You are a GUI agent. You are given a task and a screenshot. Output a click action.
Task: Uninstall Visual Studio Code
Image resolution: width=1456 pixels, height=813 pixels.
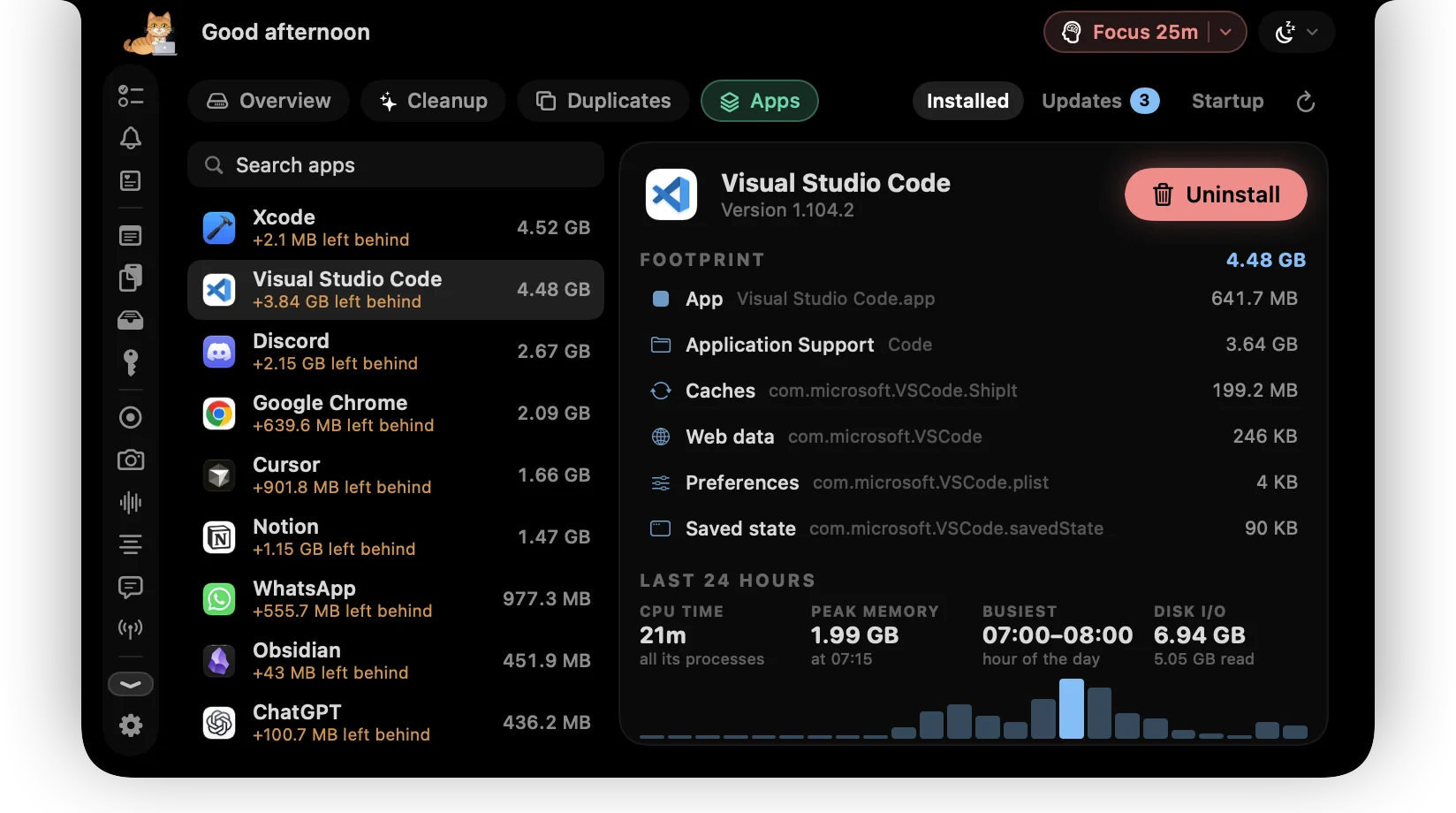[1216, 194]
